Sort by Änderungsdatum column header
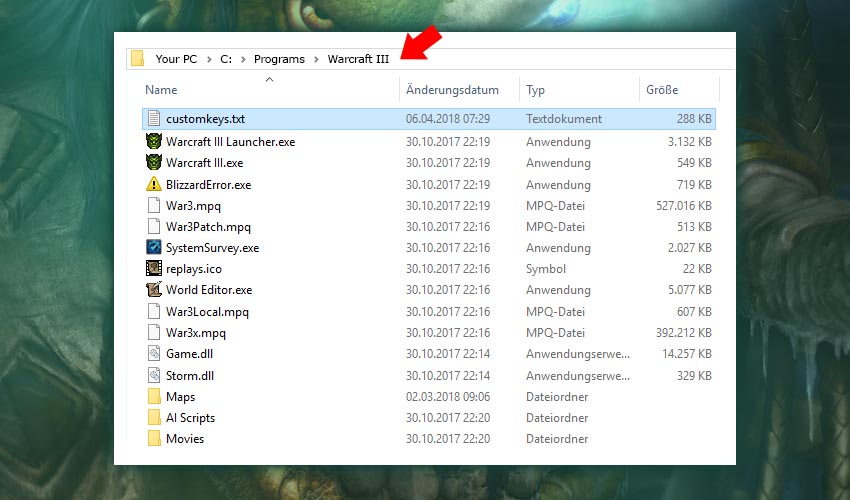Viewport: 850px width, 500px height. (452, 89)
